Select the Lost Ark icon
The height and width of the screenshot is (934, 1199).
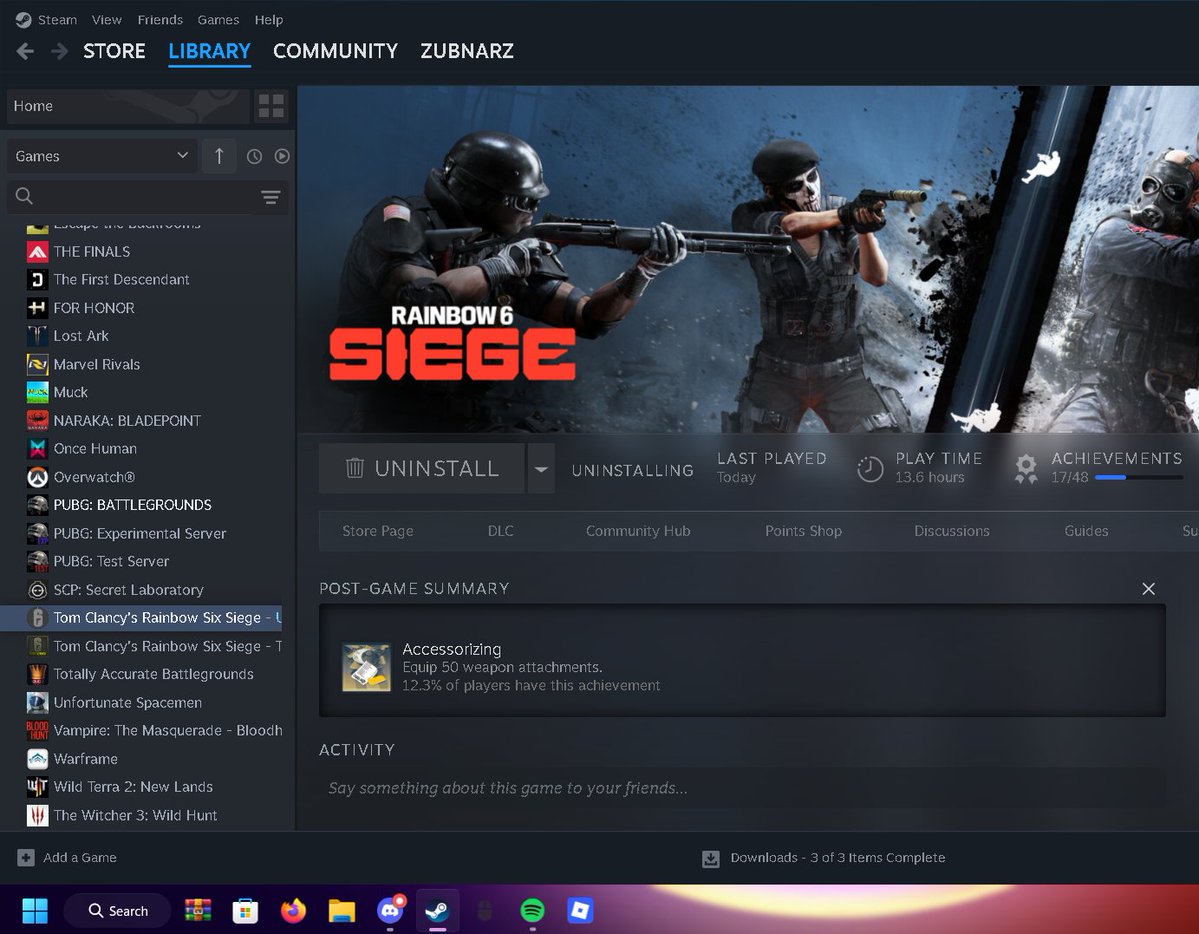(37, 336)
